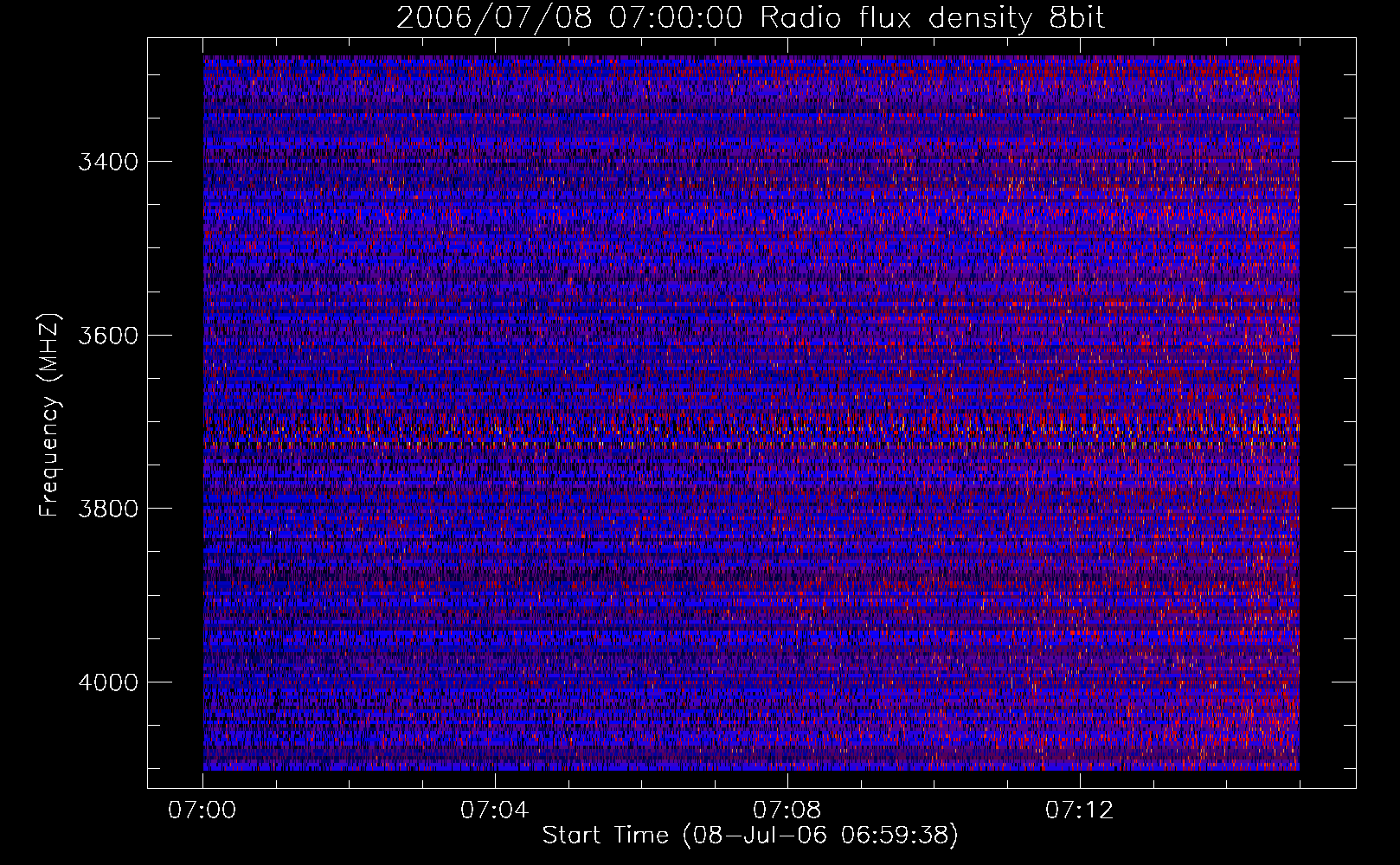Click the 07:04 time tick label
The image size is (1400, 865).
click(x=495, y=811)
